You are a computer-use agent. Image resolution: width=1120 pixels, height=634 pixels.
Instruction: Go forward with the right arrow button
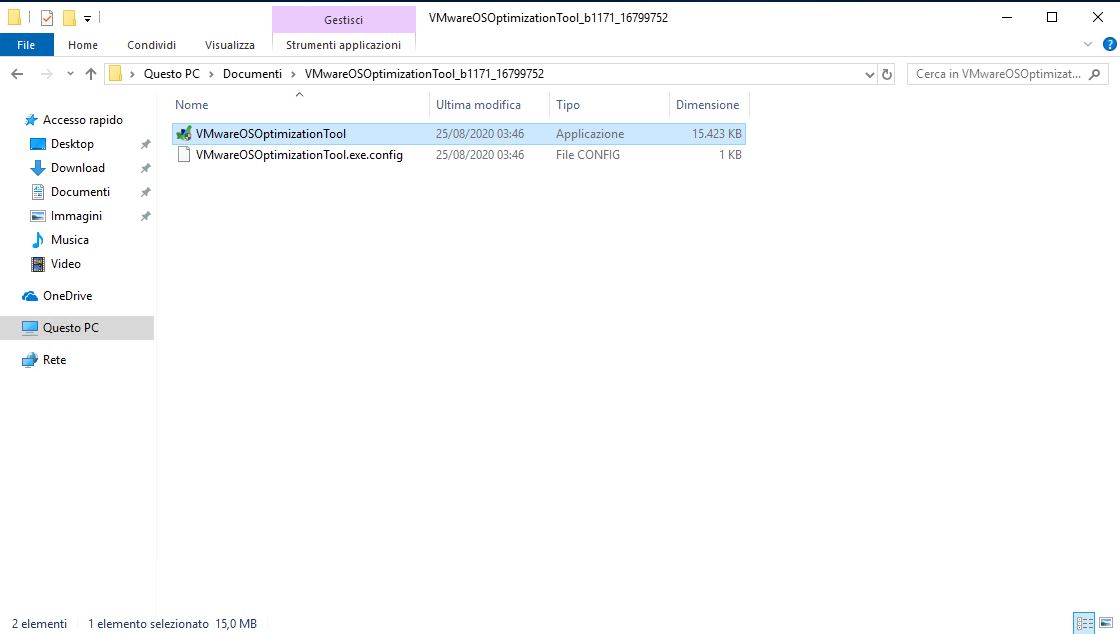(x=46, y=74)
